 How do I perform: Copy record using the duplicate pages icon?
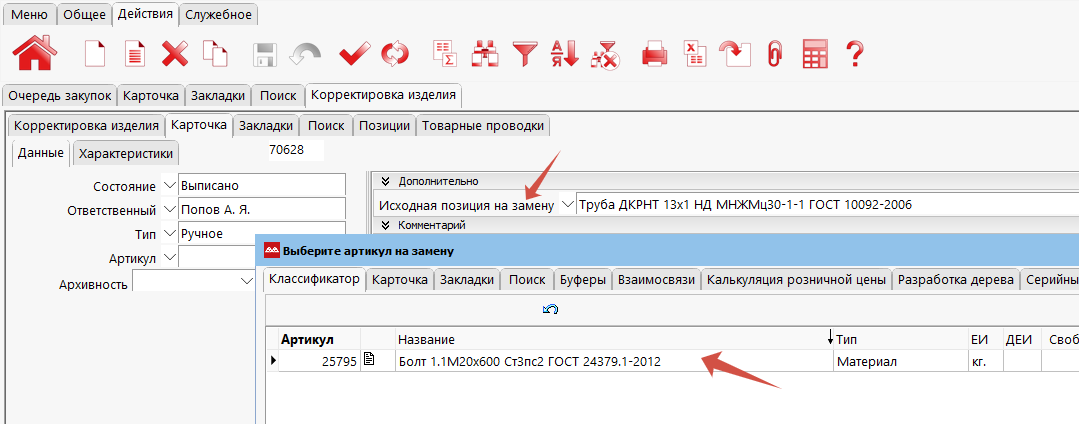[214, 53]
